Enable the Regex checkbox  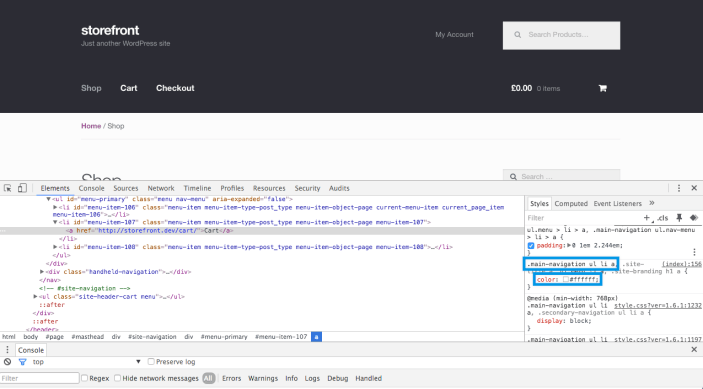[x=84, y=378]
